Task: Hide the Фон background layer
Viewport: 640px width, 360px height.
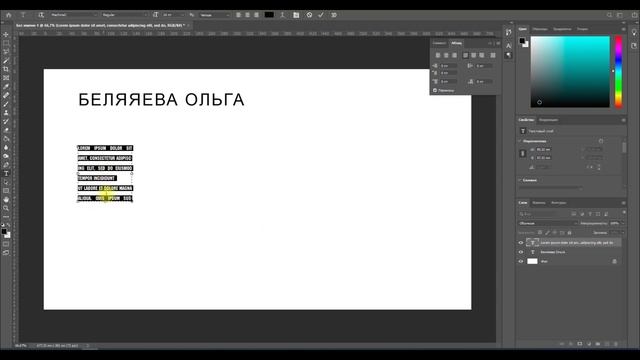Action: point(521,262)
